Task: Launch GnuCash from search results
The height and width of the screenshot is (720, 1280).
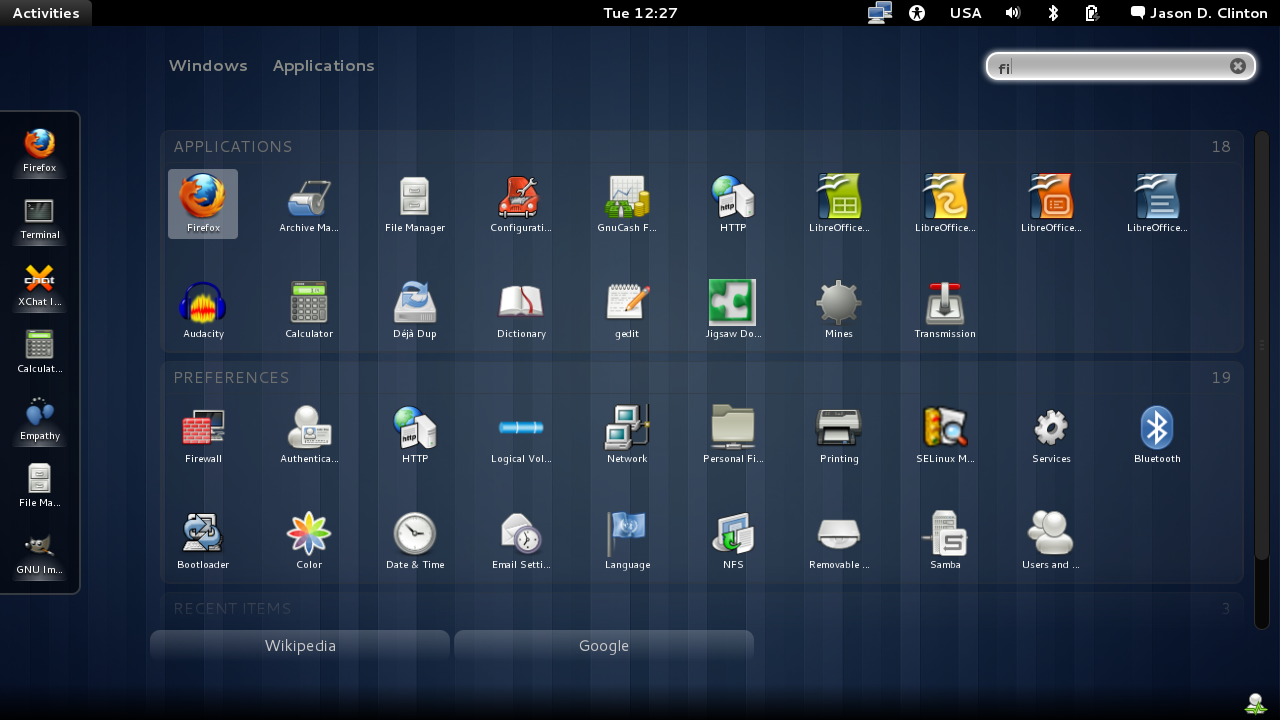Action: pos(626,204)
